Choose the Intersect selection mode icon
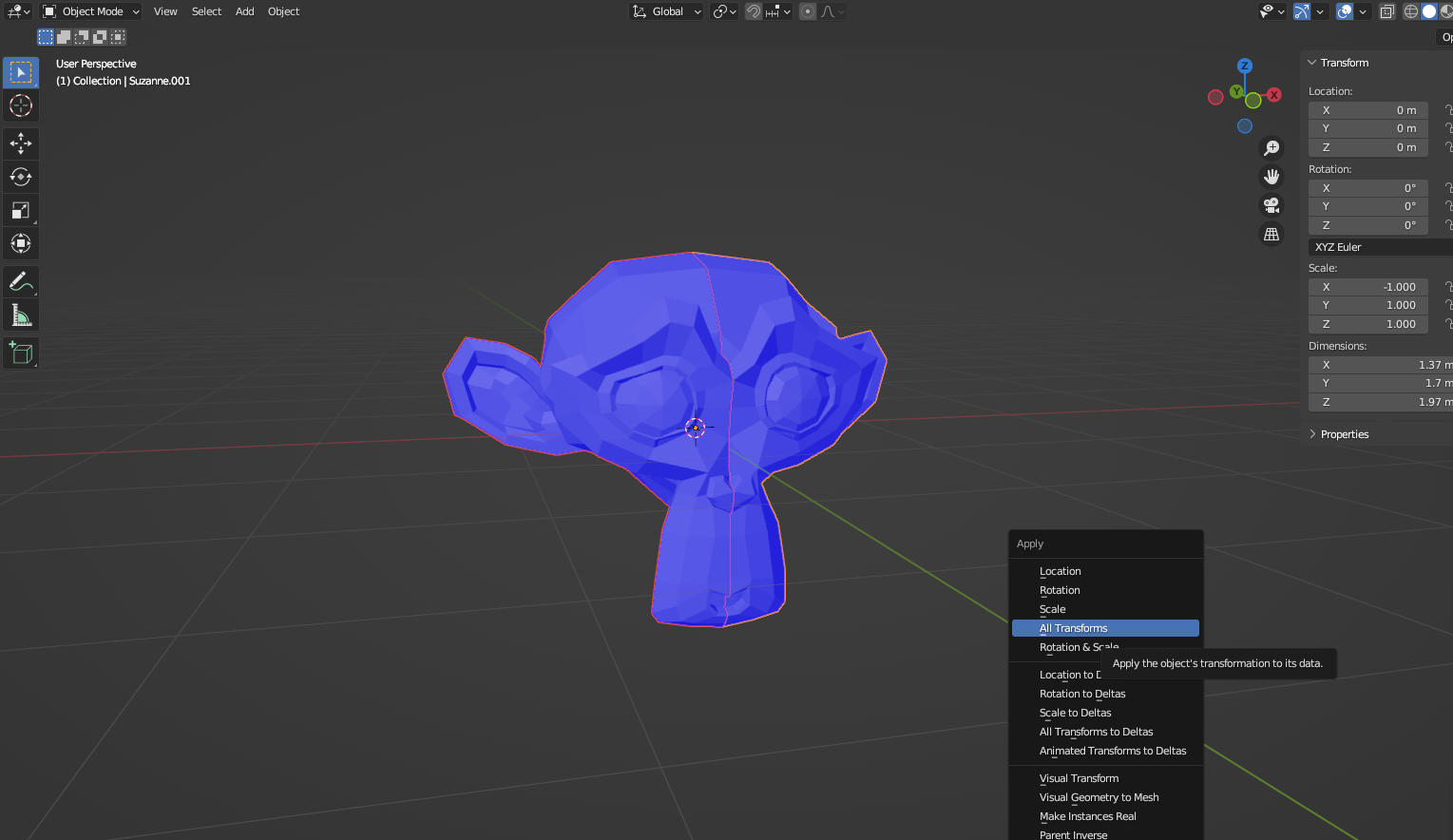 click(x=118, y=37)
